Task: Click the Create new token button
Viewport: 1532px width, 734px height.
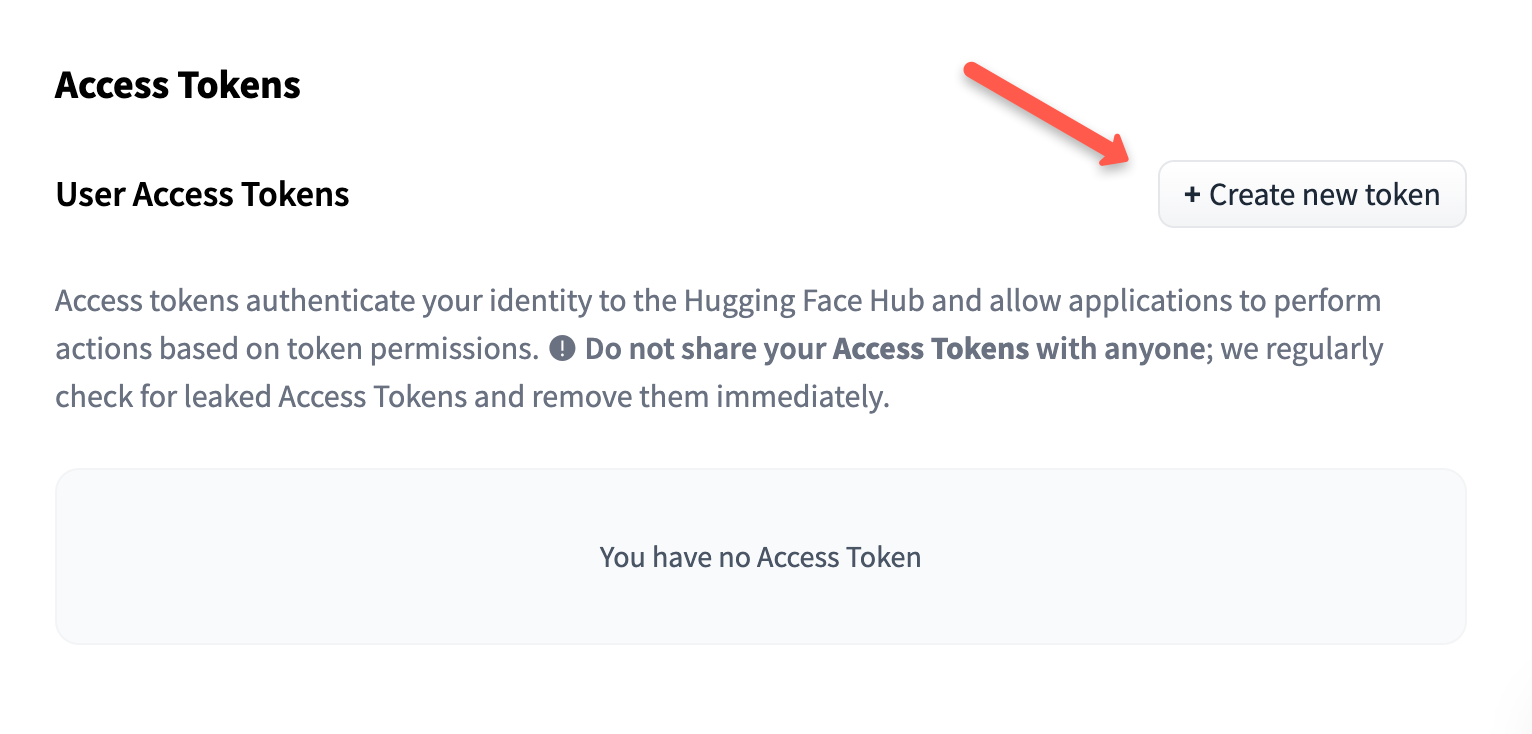Action: point(1312,194)
